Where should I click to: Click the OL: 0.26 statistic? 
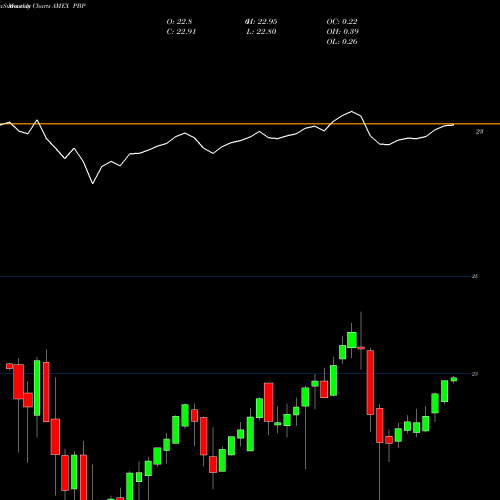(x=342, y=42)
